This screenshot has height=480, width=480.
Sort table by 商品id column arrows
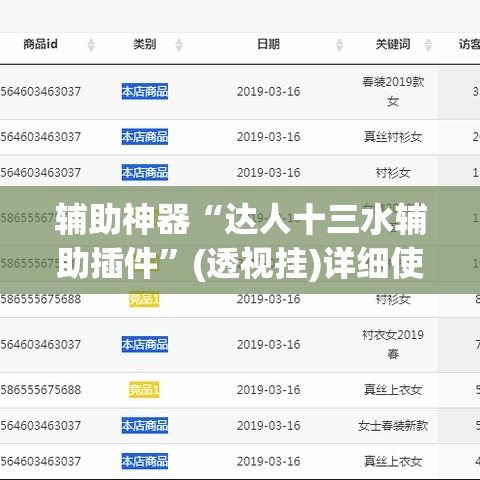tap(91, 45)
